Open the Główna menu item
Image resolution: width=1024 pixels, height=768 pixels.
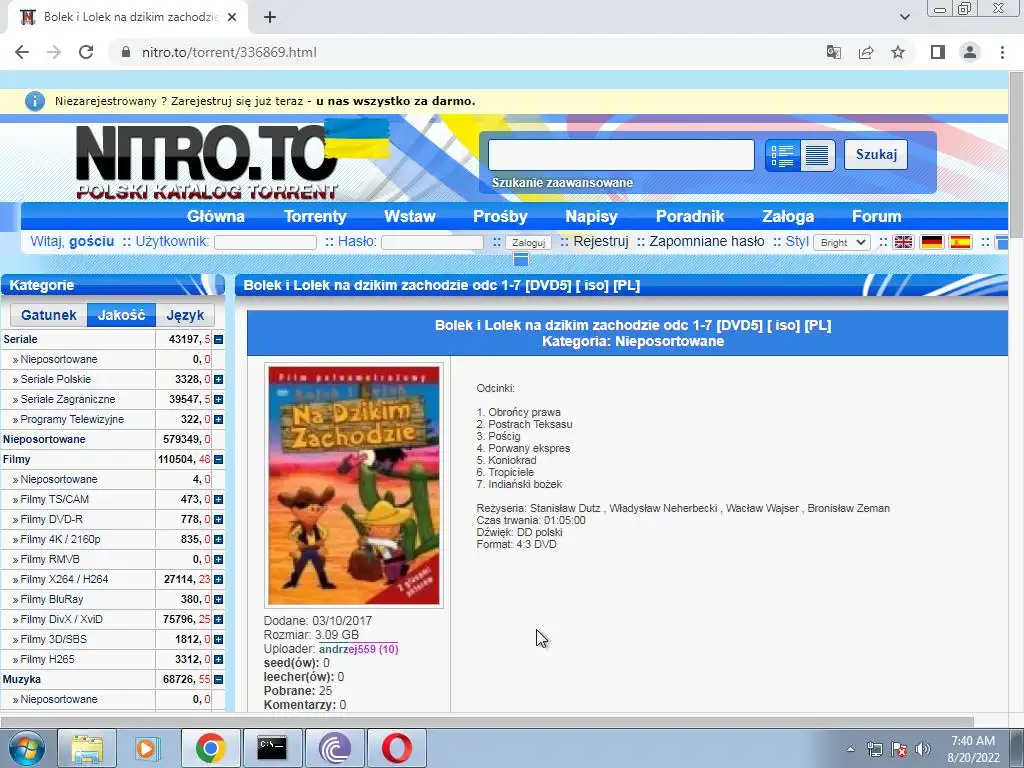216,216
